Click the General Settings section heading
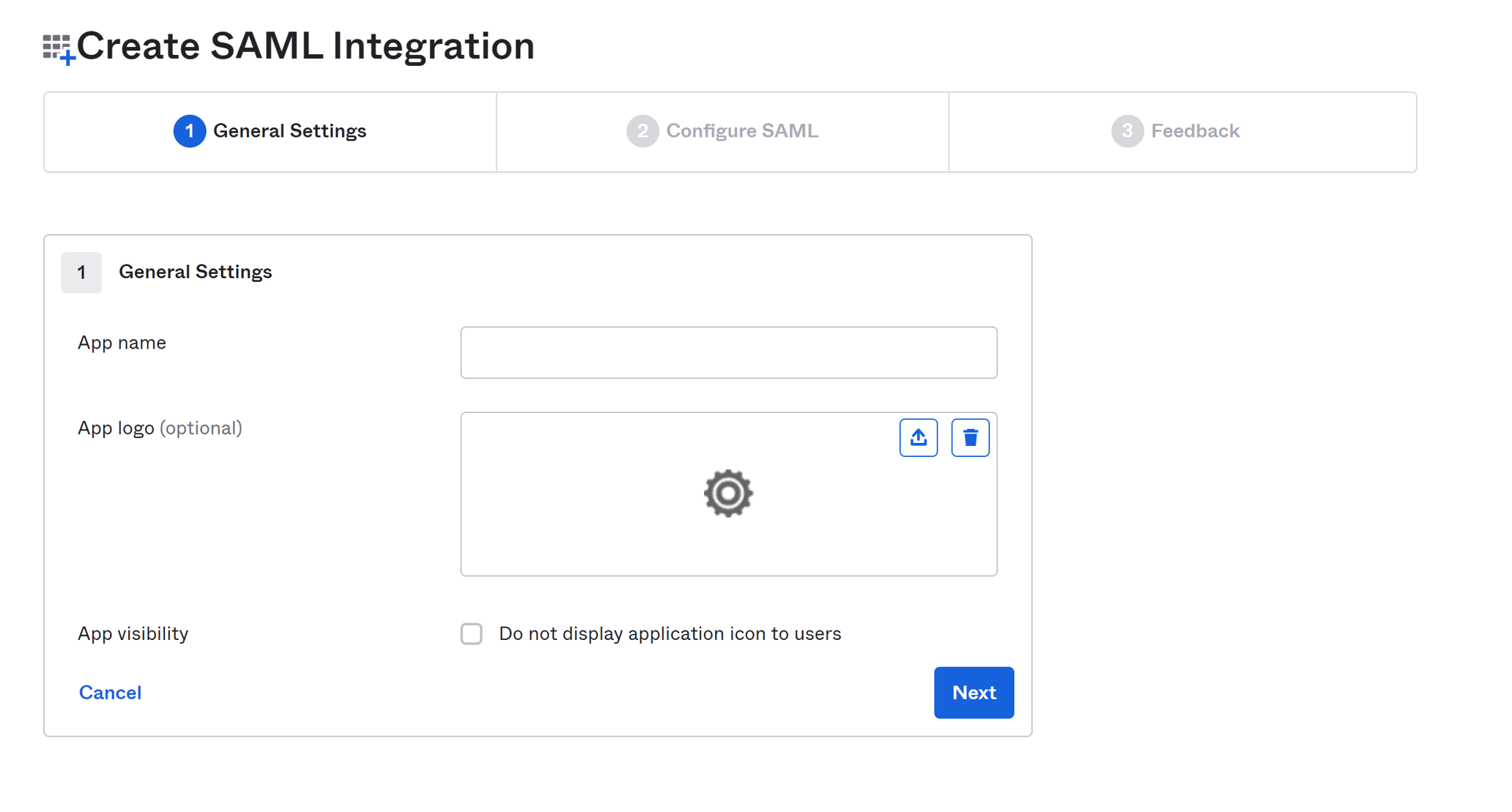The image size is (1512, 812). click(195, 272)
